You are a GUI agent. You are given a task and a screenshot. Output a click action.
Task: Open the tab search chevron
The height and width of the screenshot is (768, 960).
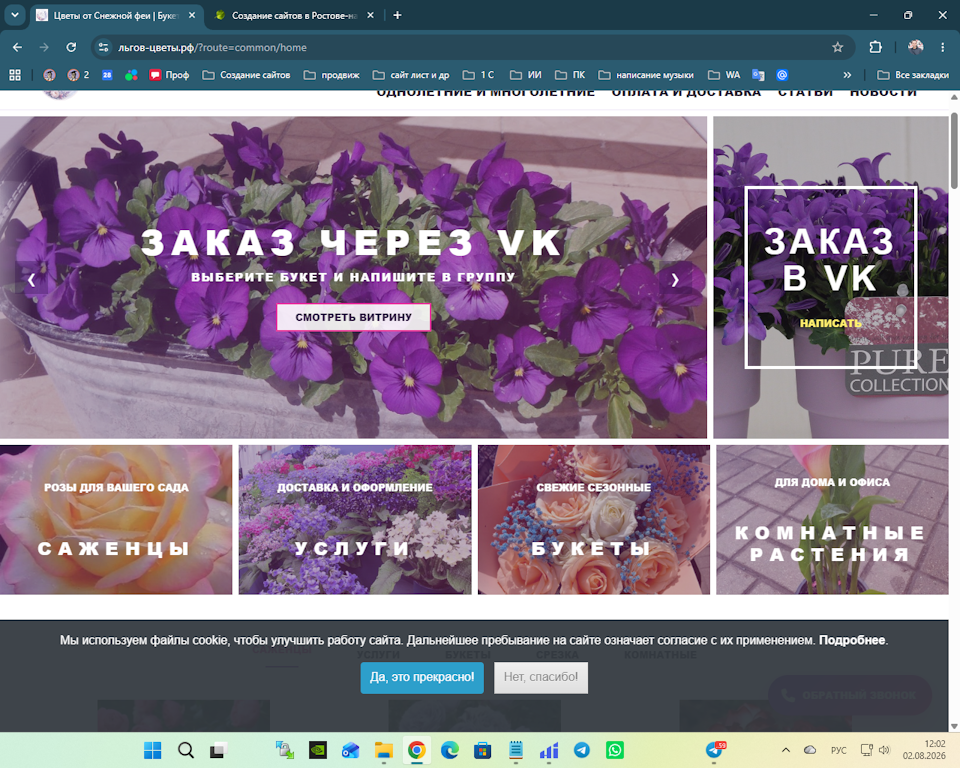tap(15, 15)
